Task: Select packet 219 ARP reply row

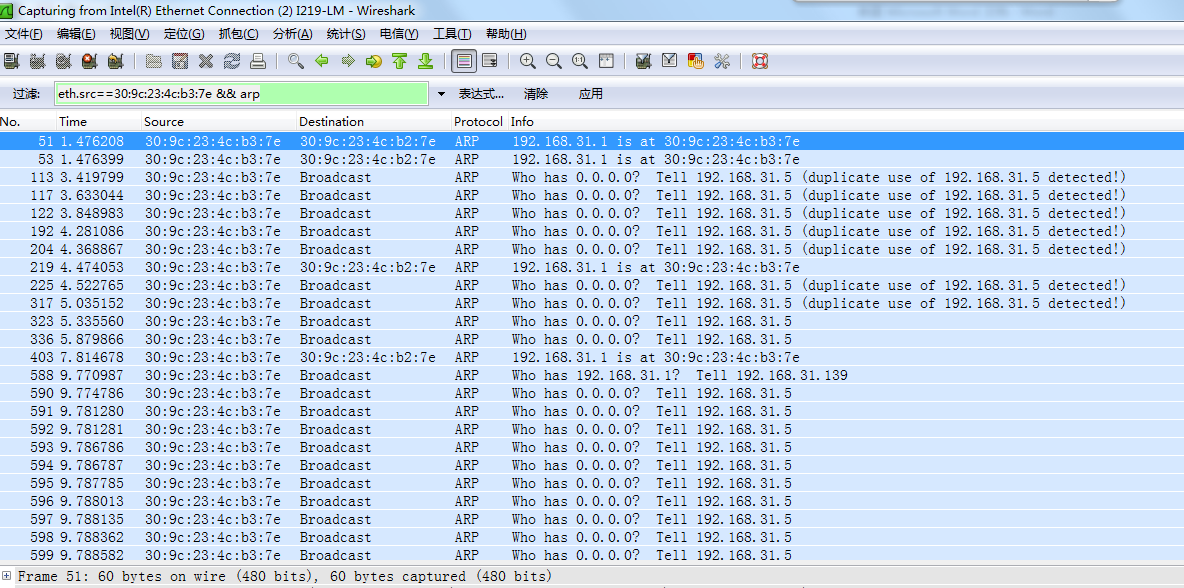Action: tap(592, 267)
